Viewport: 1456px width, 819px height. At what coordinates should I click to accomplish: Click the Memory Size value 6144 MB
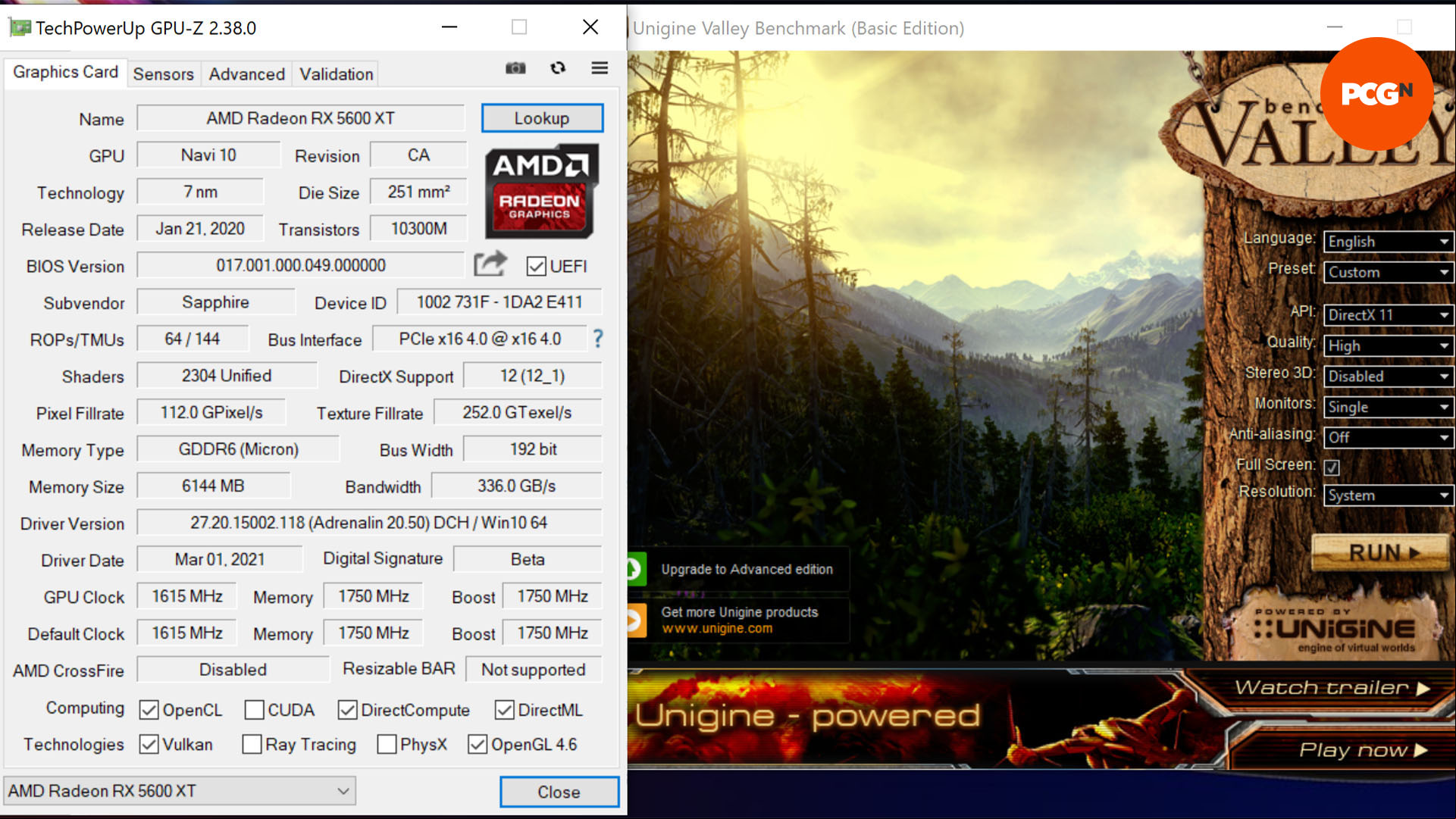point(213,486)
